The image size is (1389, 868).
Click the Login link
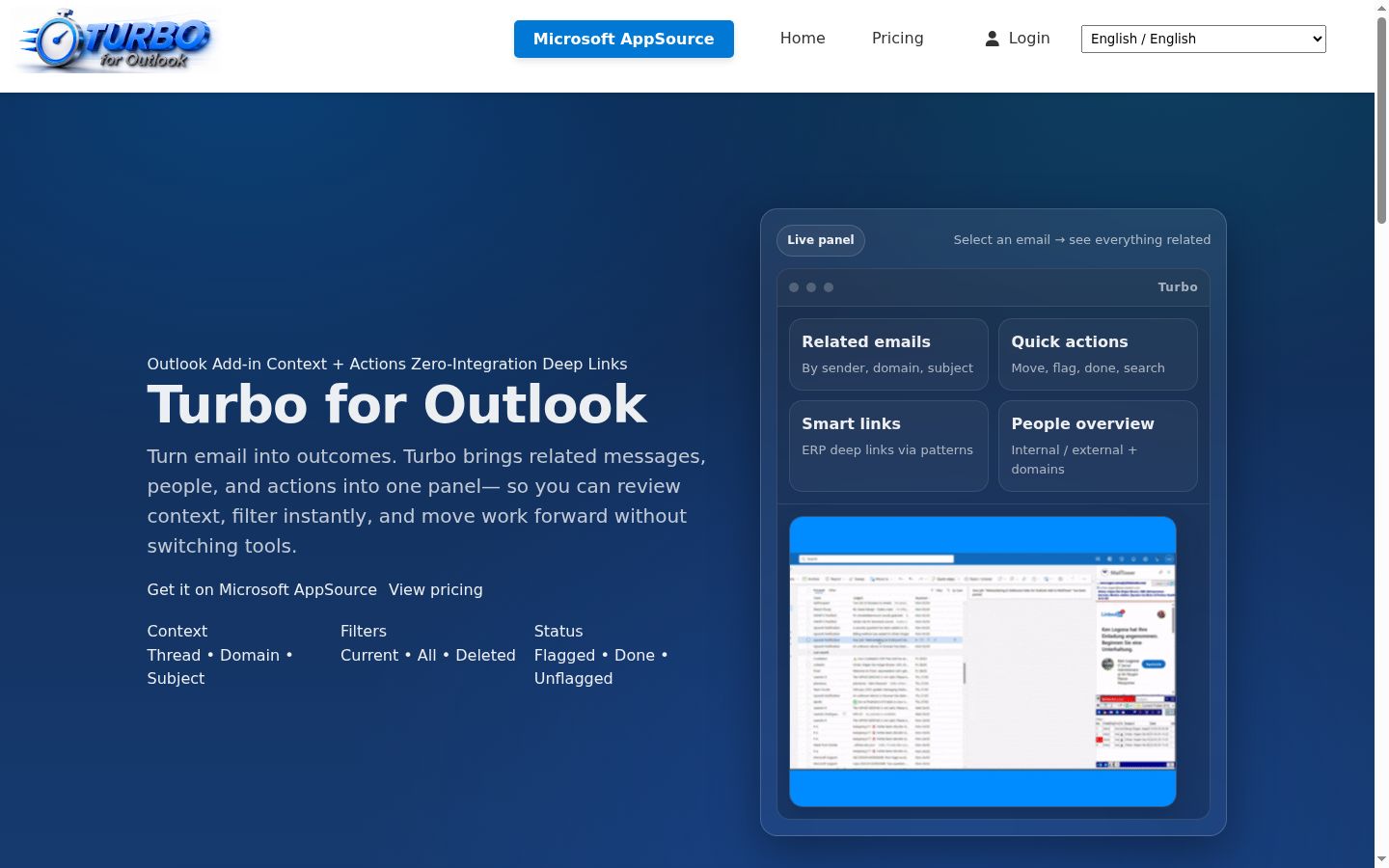point(1029,39)
